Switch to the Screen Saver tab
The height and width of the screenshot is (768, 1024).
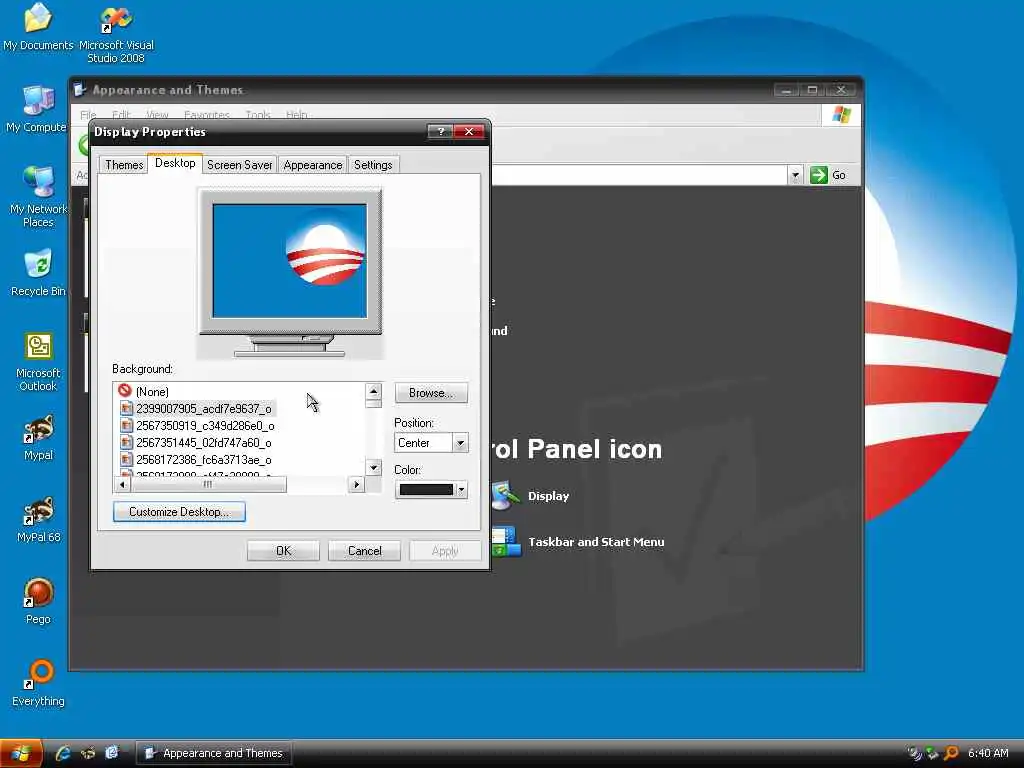(240, 165)
